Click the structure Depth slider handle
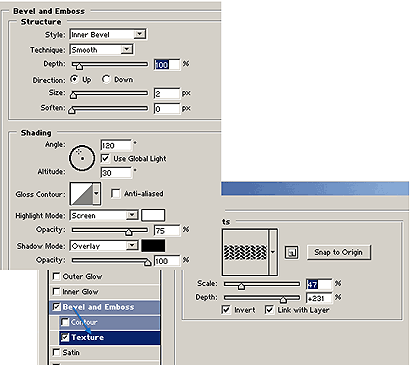Image resolution: width=410 pixels, height=365 pixels. tap(79, 66)
